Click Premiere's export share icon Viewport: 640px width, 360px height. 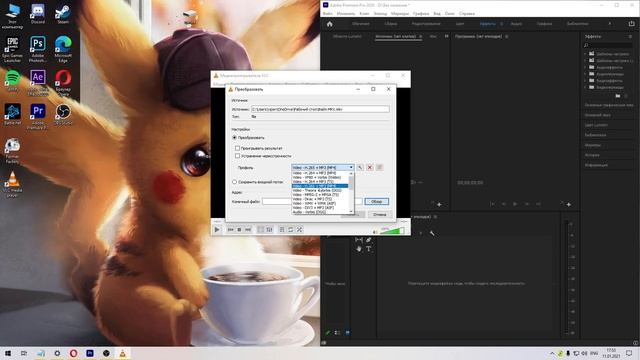pyautogui.click(x=632, y=24)
